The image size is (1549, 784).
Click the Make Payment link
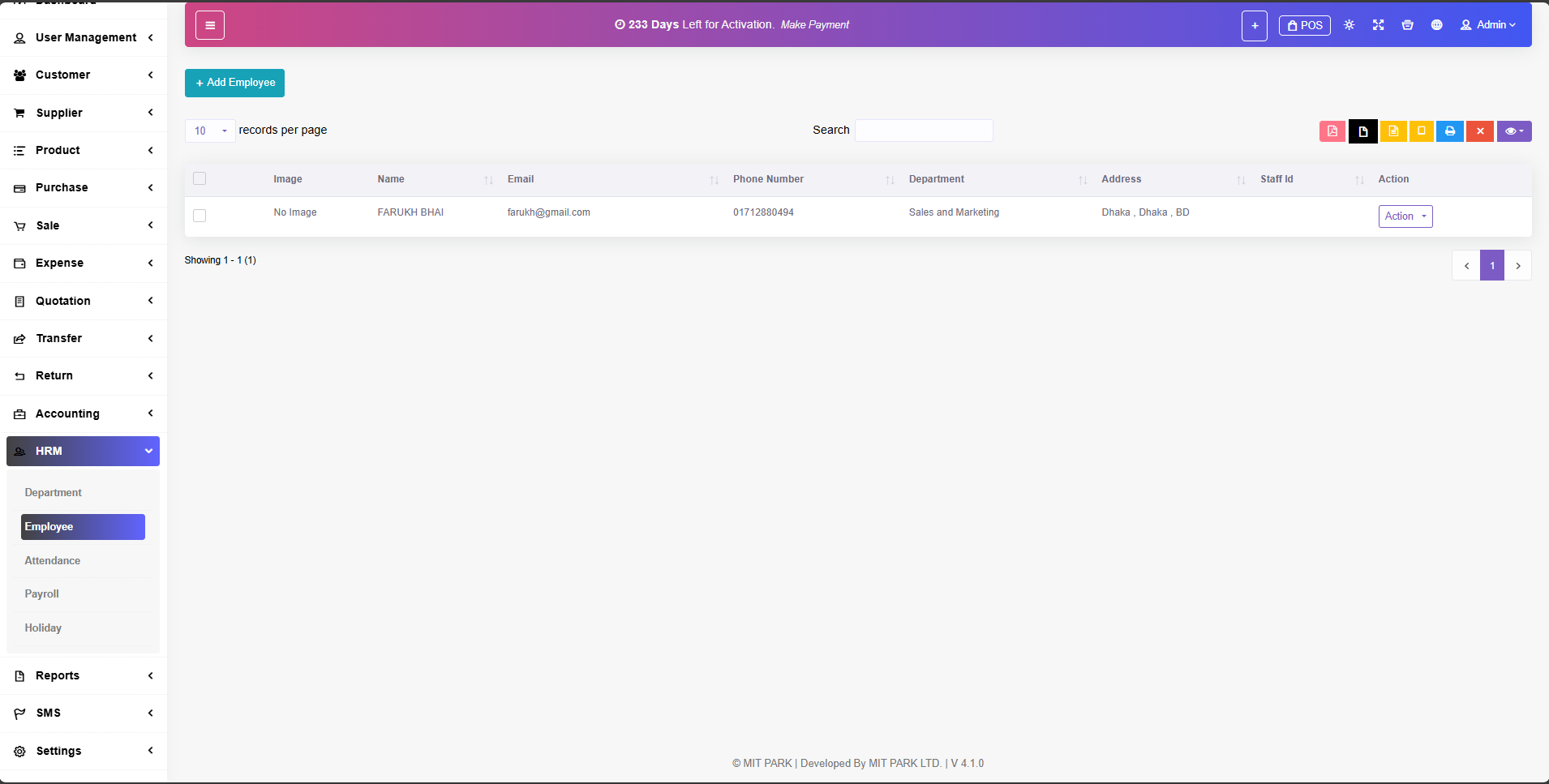coord(814,25)
